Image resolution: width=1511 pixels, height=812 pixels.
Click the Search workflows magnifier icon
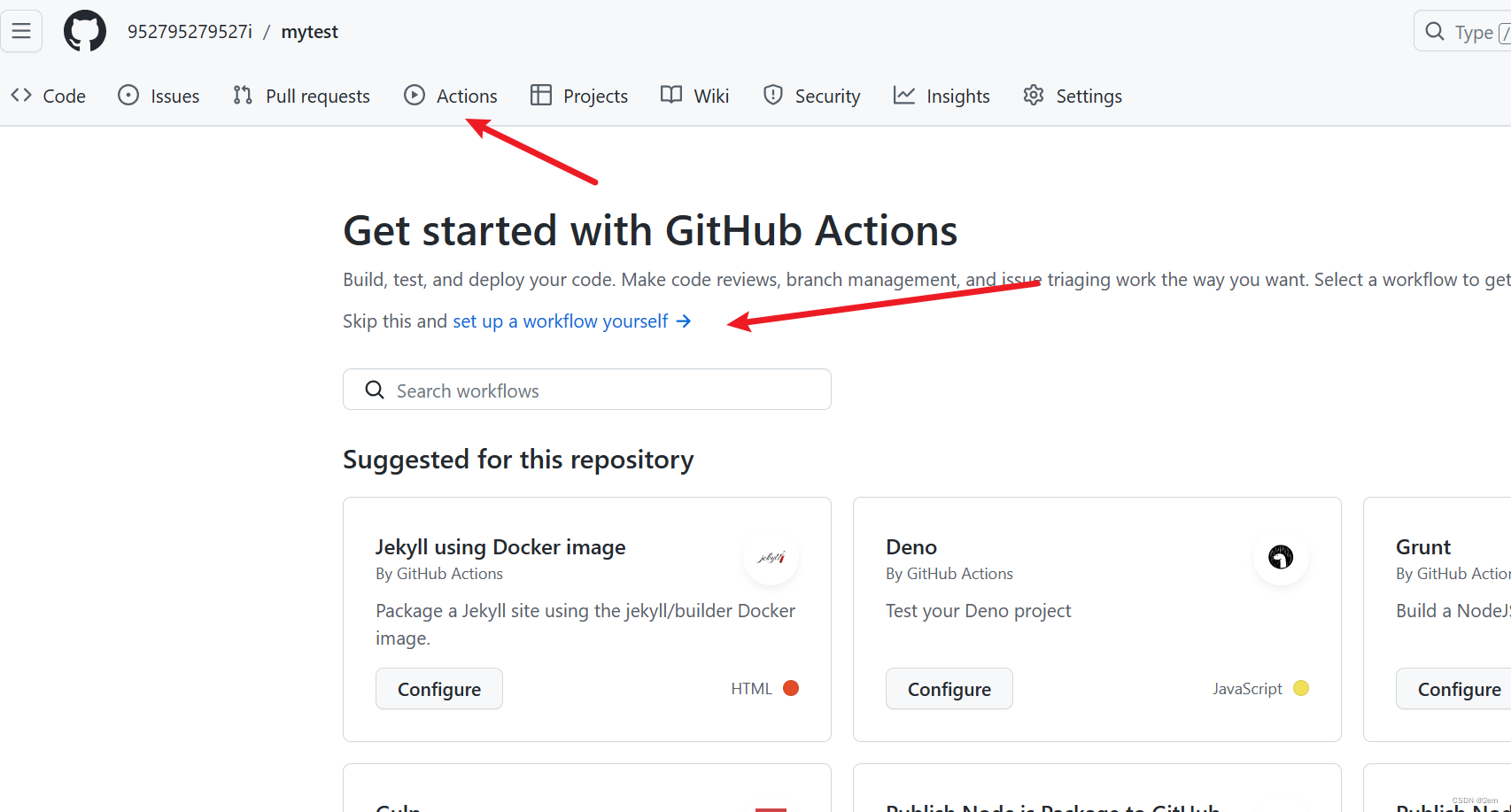tap(375, 391)
